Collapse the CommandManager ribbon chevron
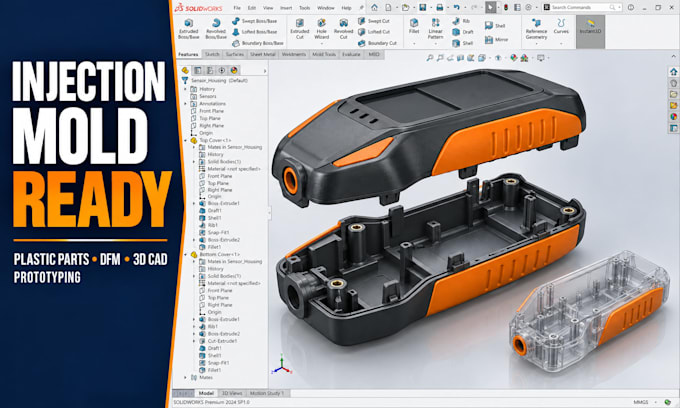Screen dimensions: 680x408 tap(673, 56)
